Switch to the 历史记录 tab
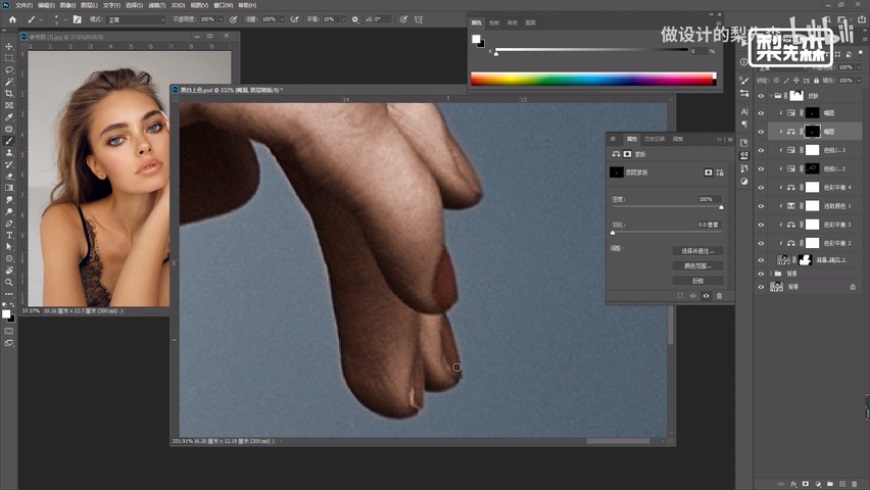 pos(654,139)
